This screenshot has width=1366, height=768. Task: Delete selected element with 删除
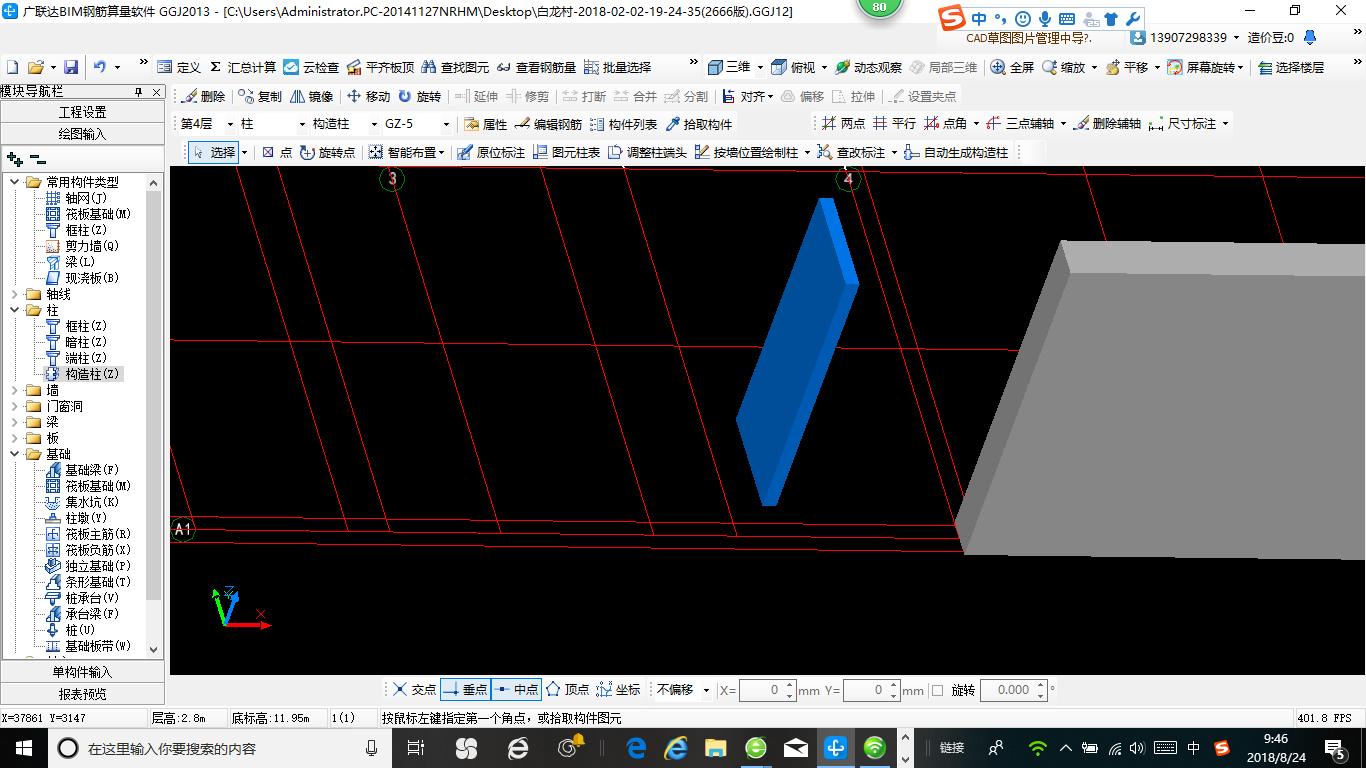(203, 97)
